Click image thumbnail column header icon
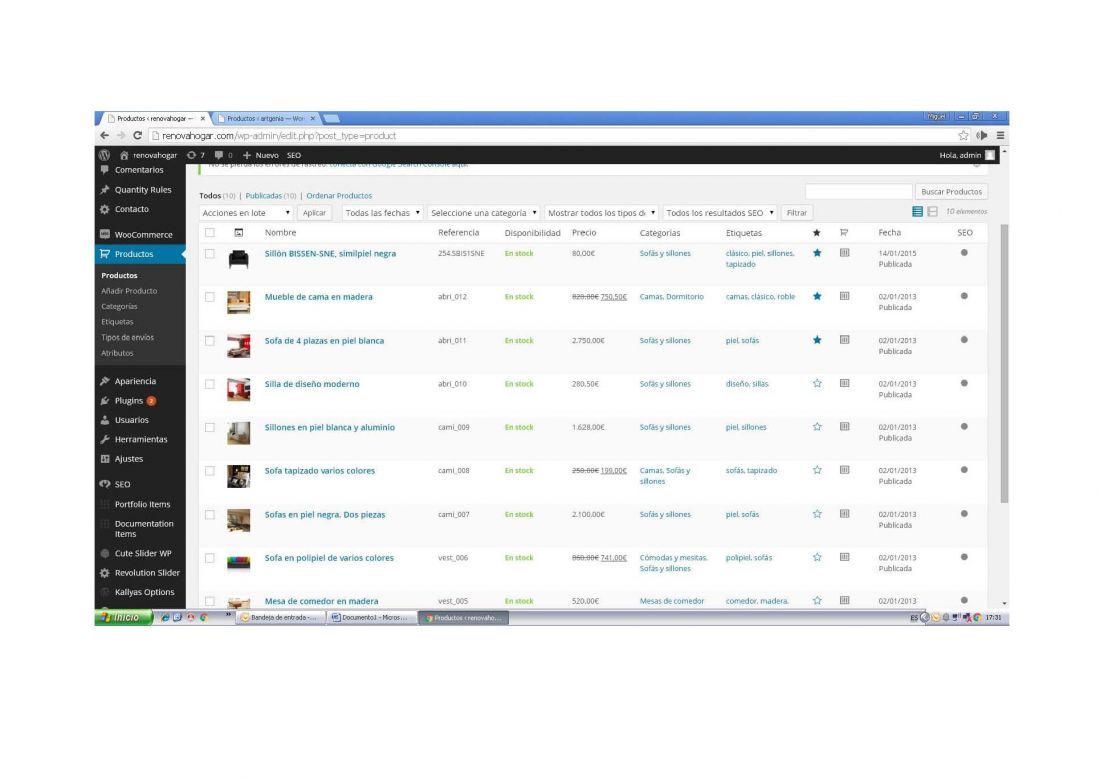This screenshot has width=1100, height=778. coord(239,233)
